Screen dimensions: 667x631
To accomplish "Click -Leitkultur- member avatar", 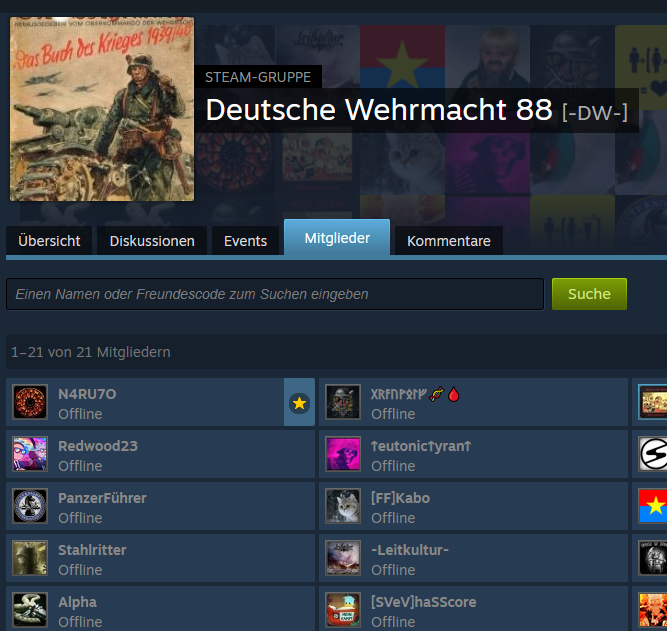I will coord(343,558).
